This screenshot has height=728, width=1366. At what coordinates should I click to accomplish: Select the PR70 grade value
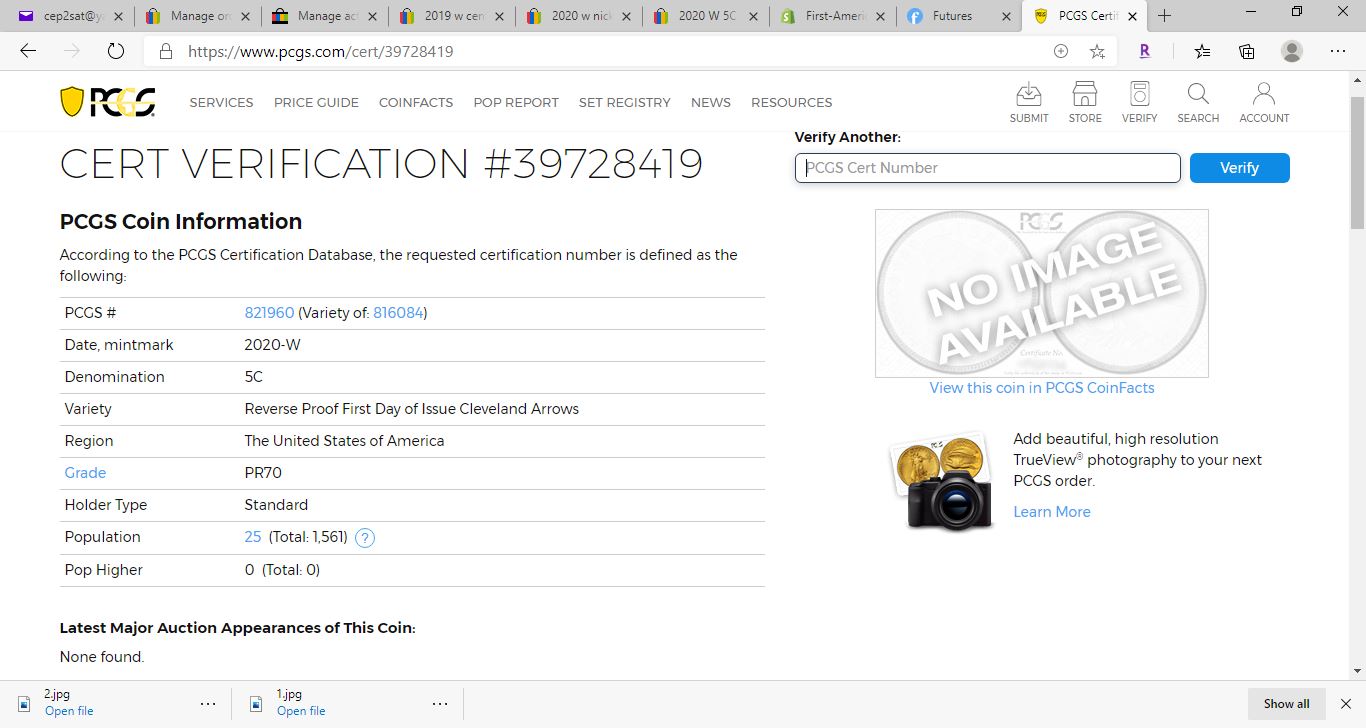point(263,473)
